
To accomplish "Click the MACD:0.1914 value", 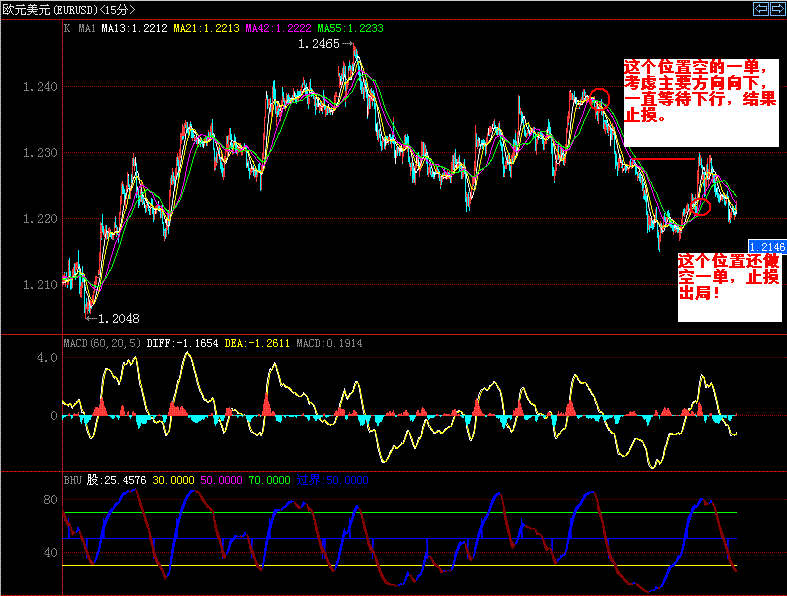I will tap(329, 343).
